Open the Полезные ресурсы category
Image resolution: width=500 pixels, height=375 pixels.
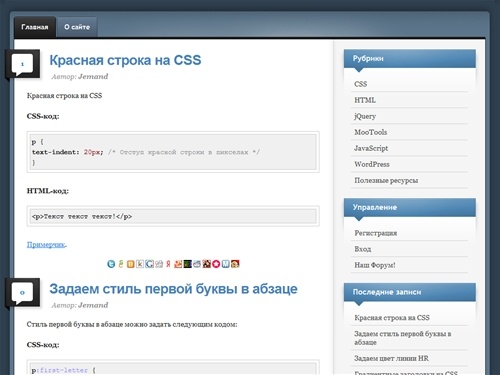(x=386, y=180)
